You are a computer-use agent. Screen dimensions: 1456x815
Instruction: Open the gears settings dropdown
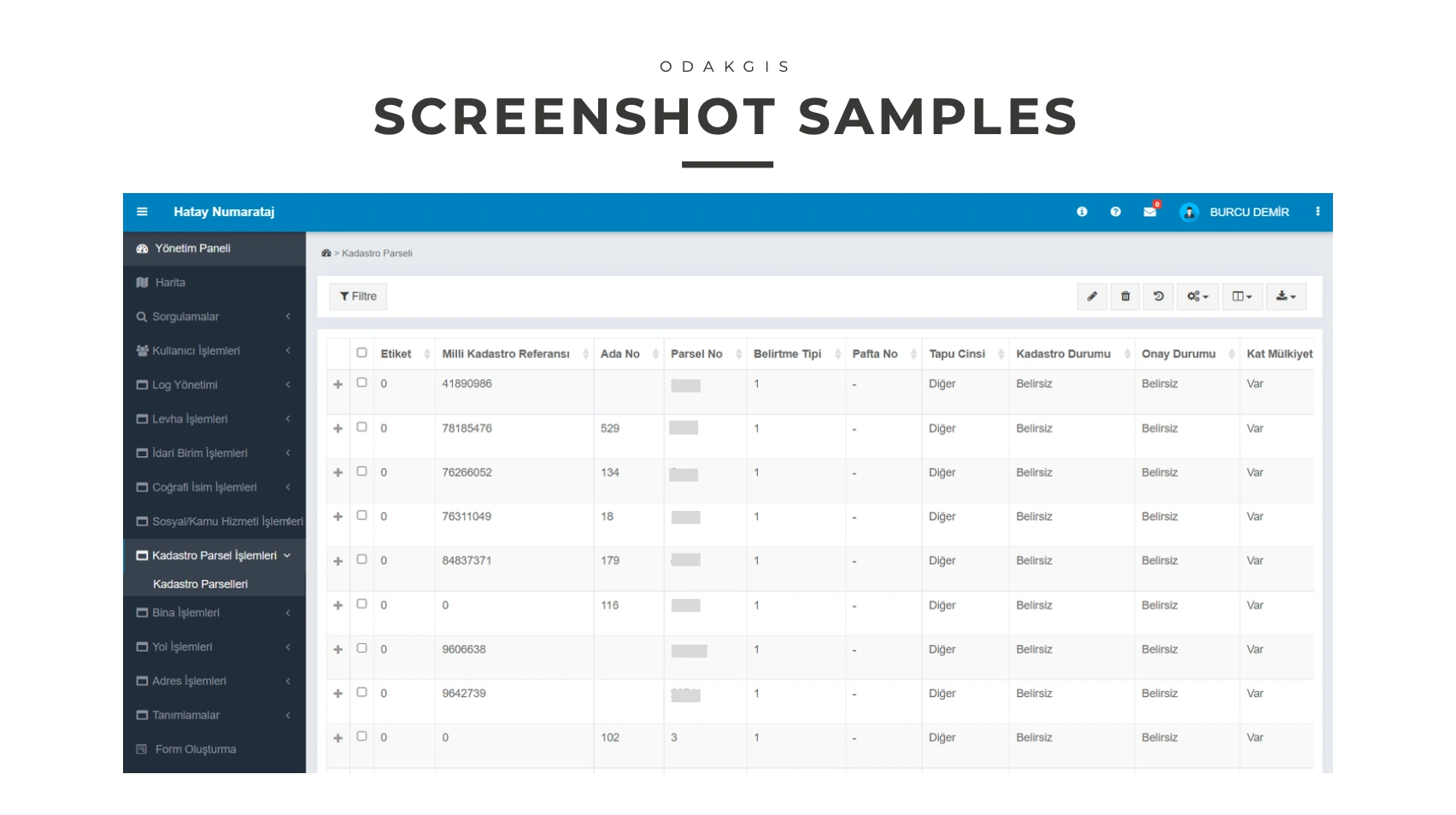1198,296
